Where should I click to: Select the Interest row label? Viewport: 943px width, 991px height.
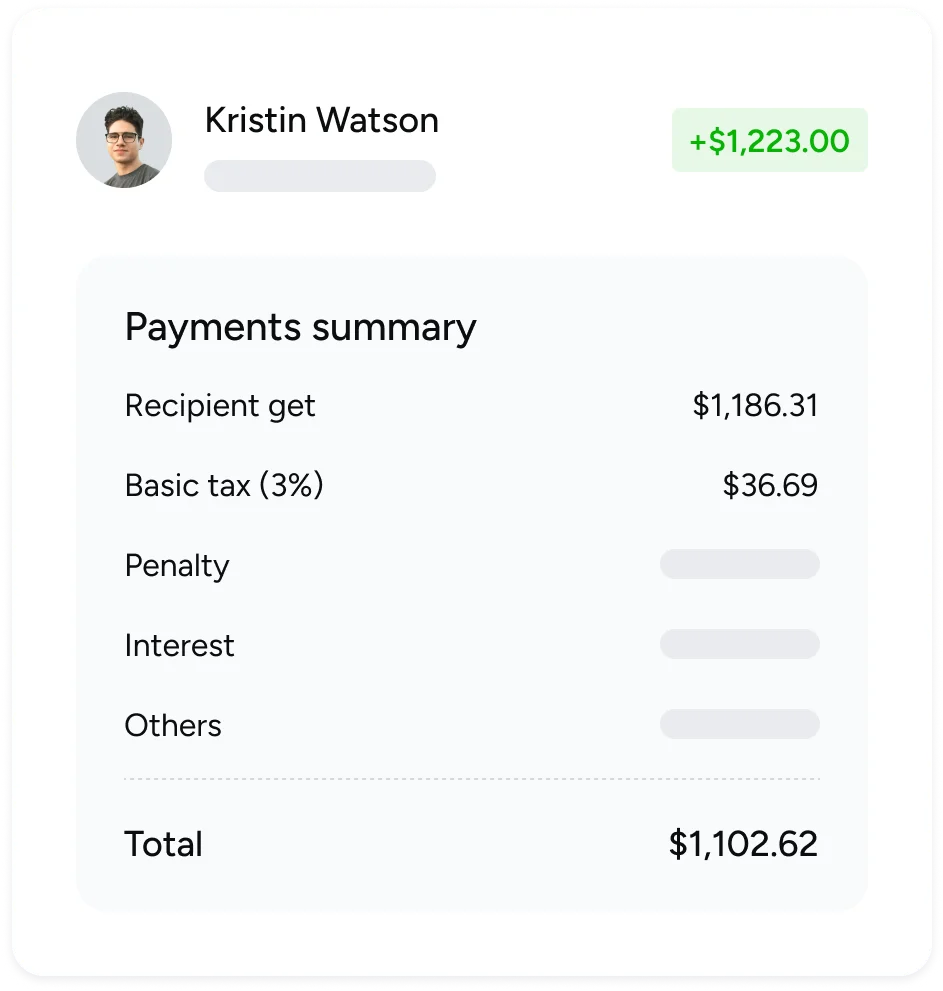pos(179,646)
